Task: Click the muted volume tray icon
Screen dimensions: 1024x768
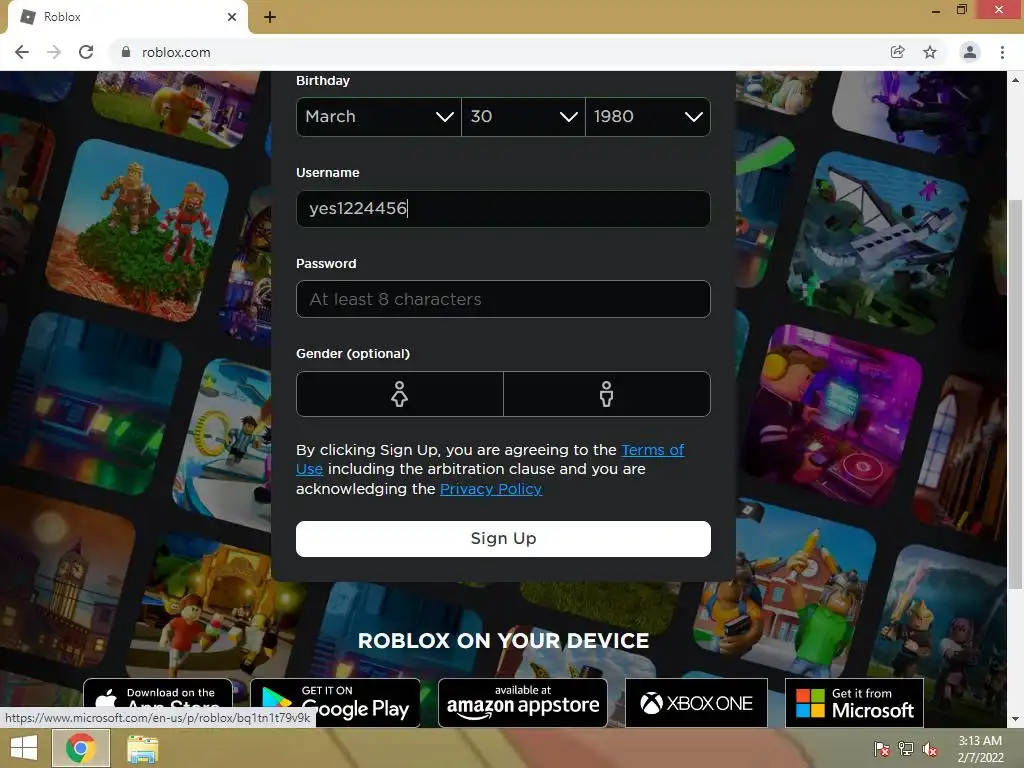Action: click(x=930, y=749)
